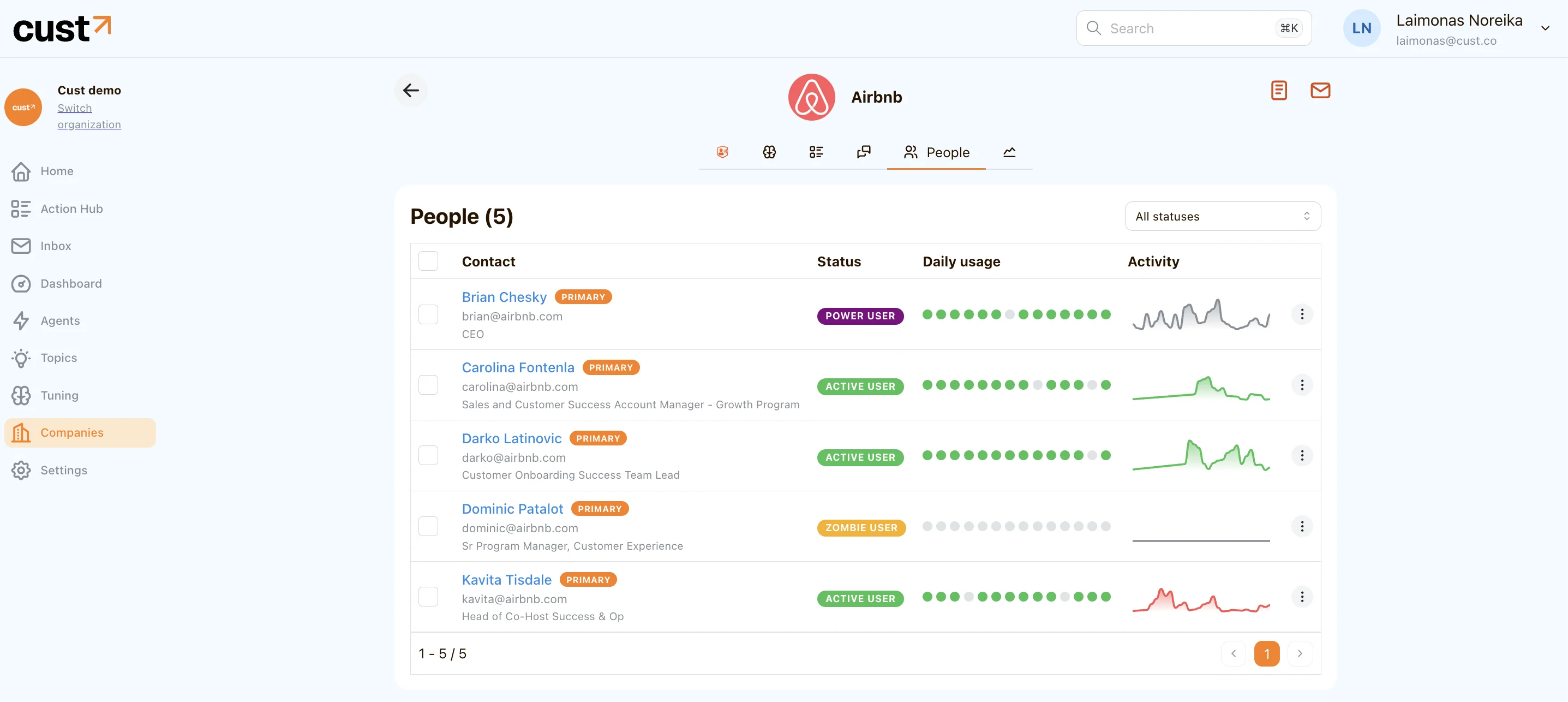The height and width of the screenshot is (702, 1568).
Task: Click the POWER USER status badge
Action: point(859,316)
